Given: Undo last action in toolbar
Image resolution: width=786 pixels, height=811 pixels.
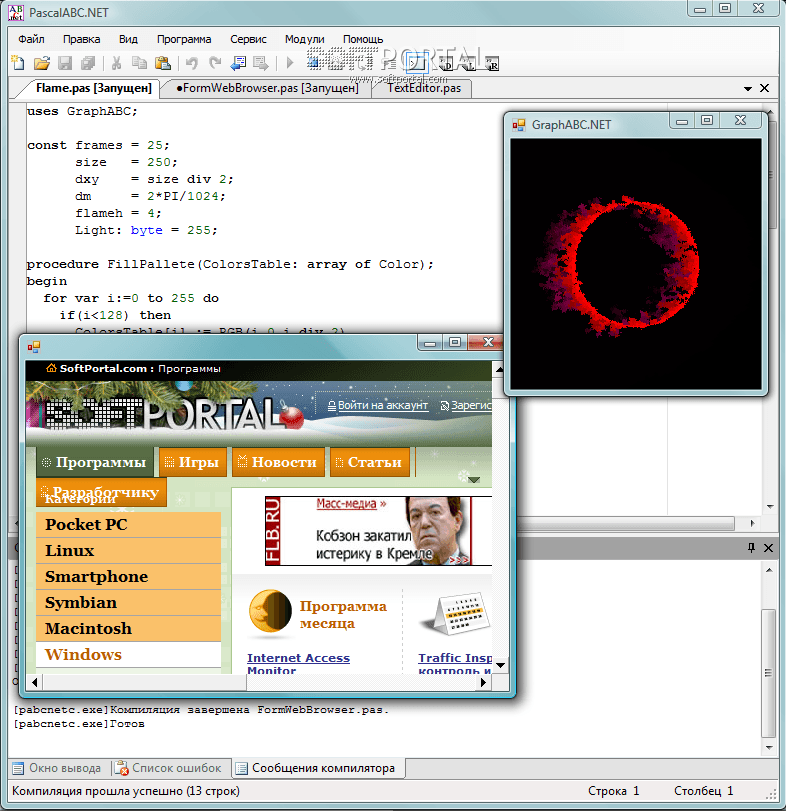Looking at the screenshot, I should (x=192, y=63).
